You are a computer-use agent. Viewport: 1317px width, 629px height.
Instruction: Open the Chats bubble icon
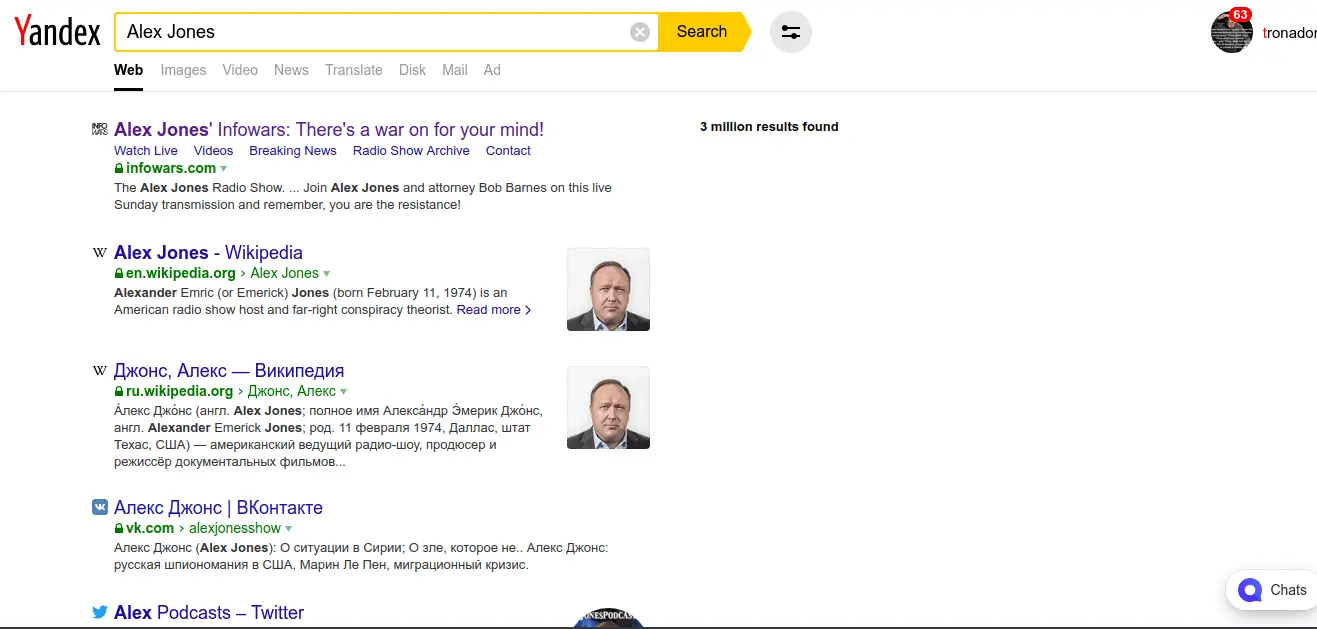coord(1249,590)
